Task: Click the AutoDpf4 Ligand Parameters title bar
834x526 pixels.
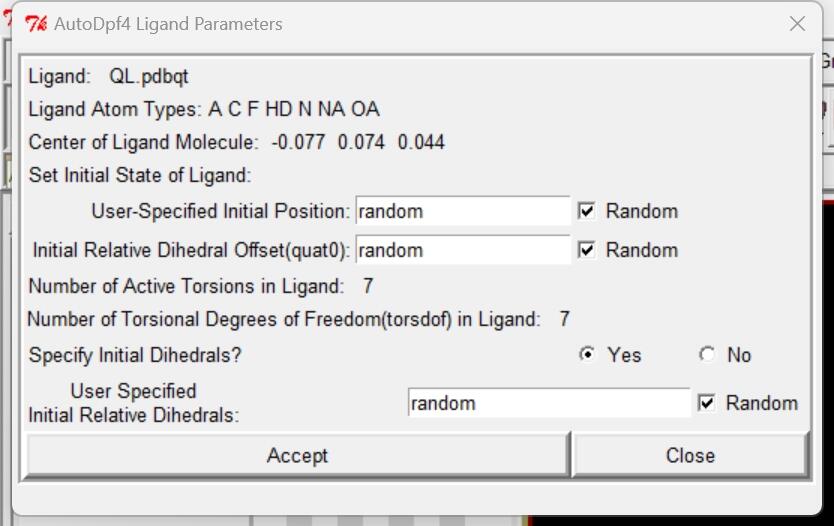Action: click(x=400, y=24)
